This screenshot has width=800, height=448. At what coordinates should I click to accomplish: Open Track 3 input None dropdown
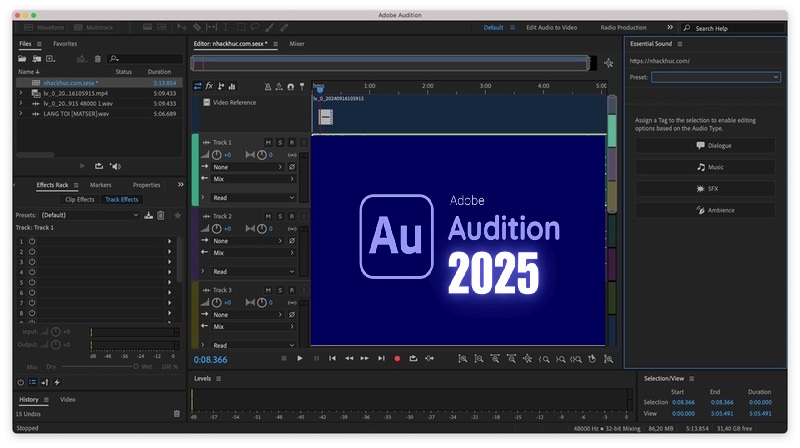click(x=247, y=315)
